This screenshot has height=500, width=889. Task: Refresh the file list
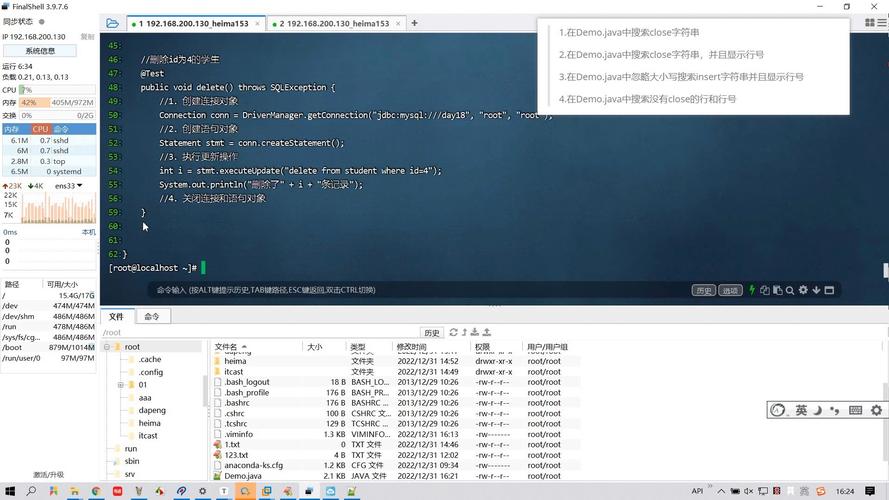454,332
